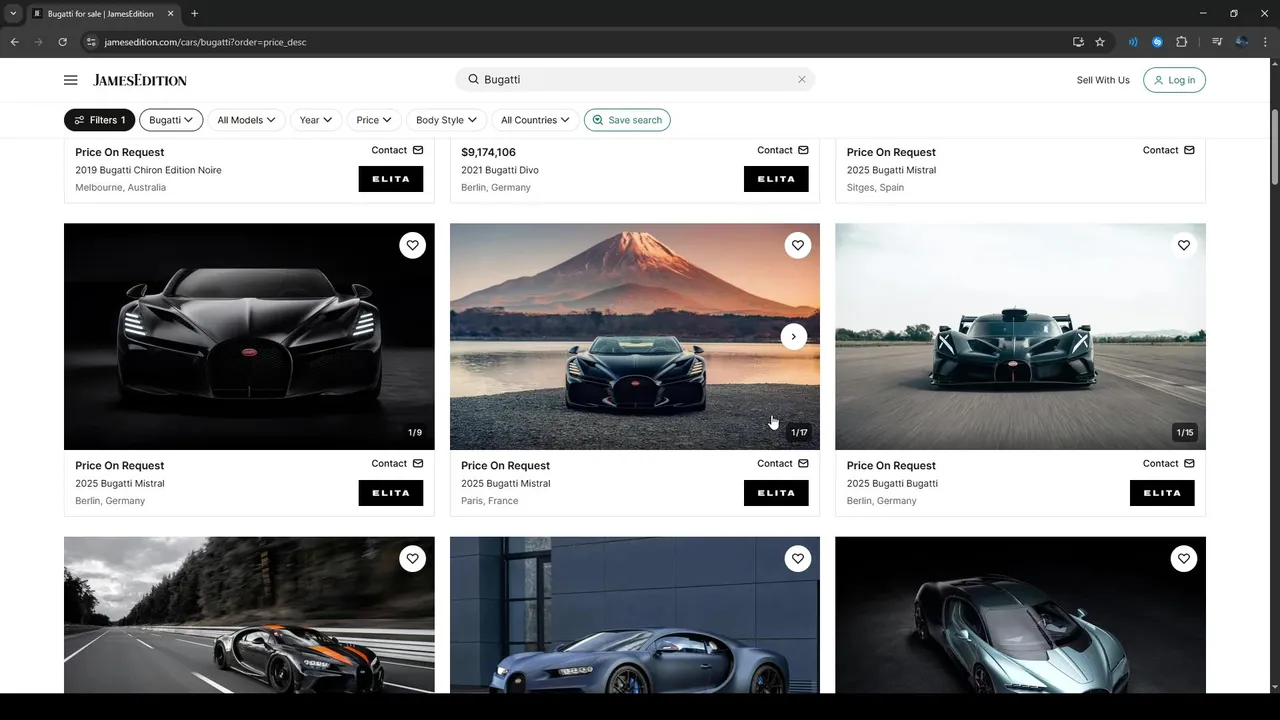Open the Berlin Bugatti Mistral photo

249,336
